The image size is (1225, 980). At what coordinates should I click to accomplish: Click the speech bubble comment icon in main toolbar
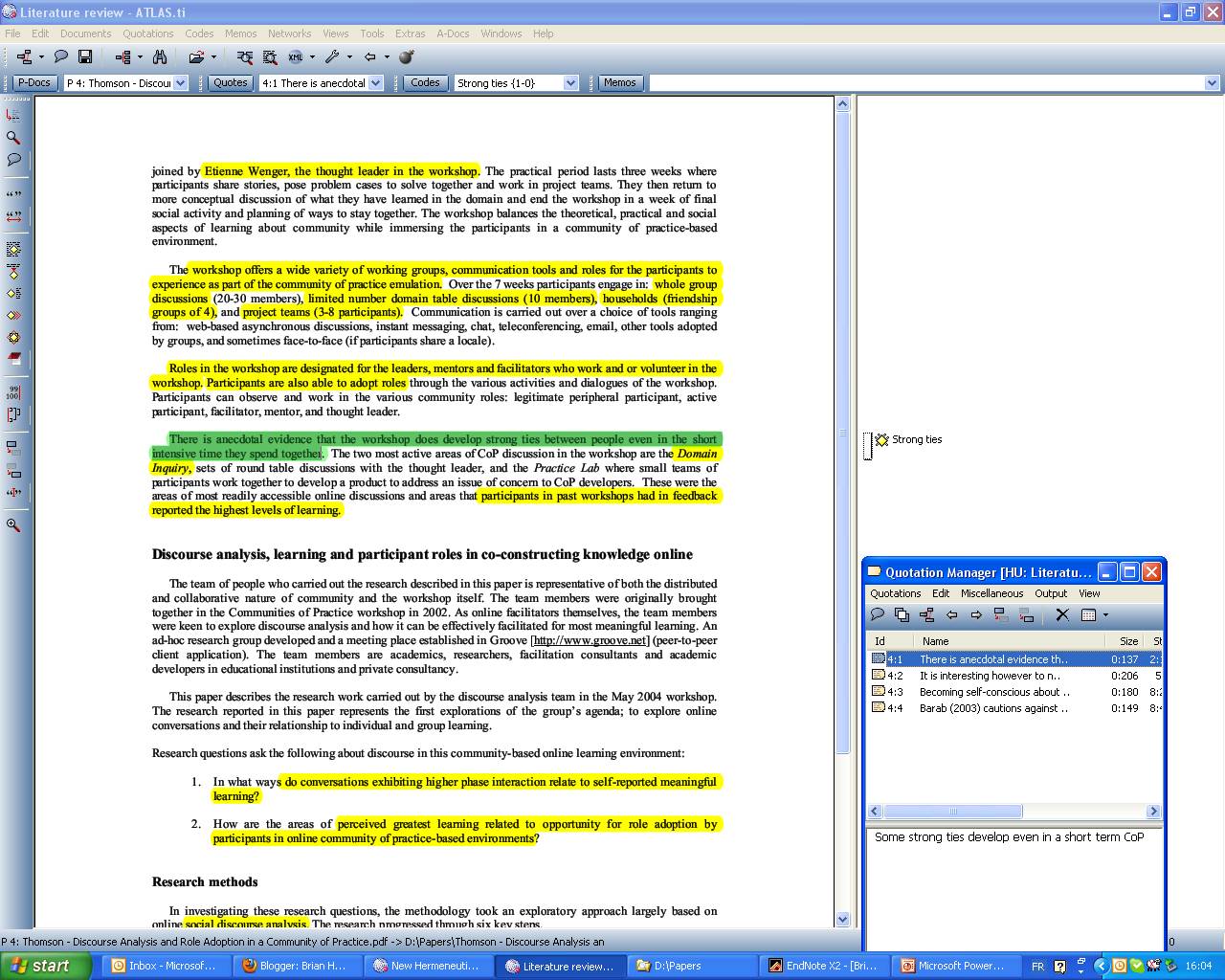[x=61, y=57]
